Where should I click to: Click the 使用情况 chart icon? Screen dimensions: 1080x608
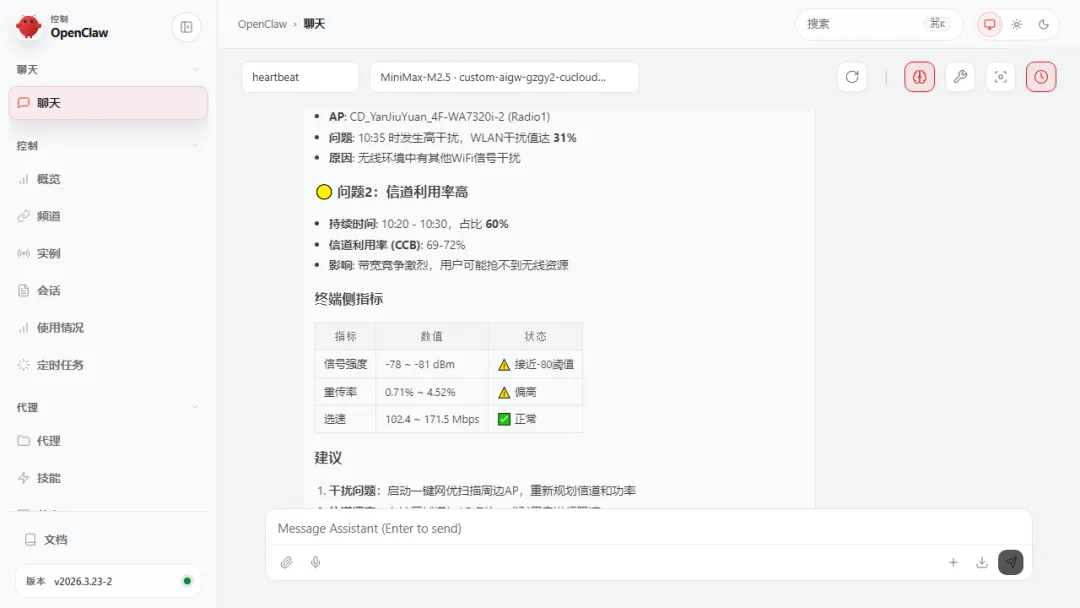[x=23, y=328]
